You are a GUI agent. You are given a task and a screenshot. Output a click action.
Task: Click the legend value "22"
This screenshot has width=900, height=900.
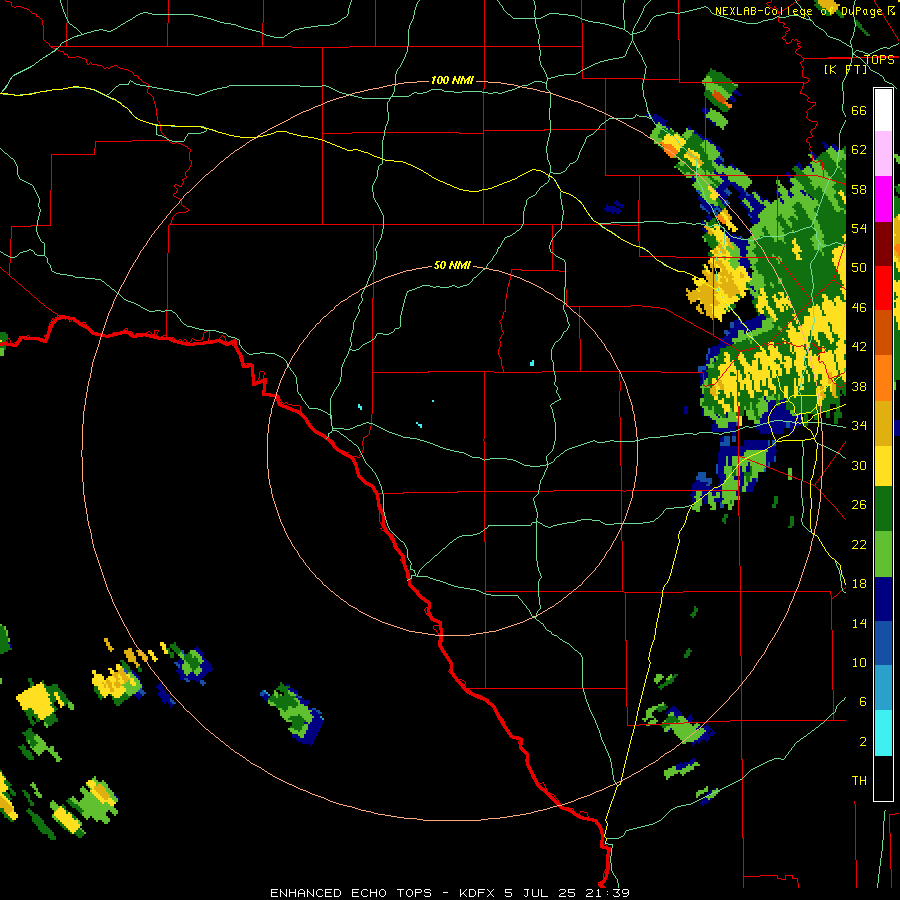tap(859, 544)
